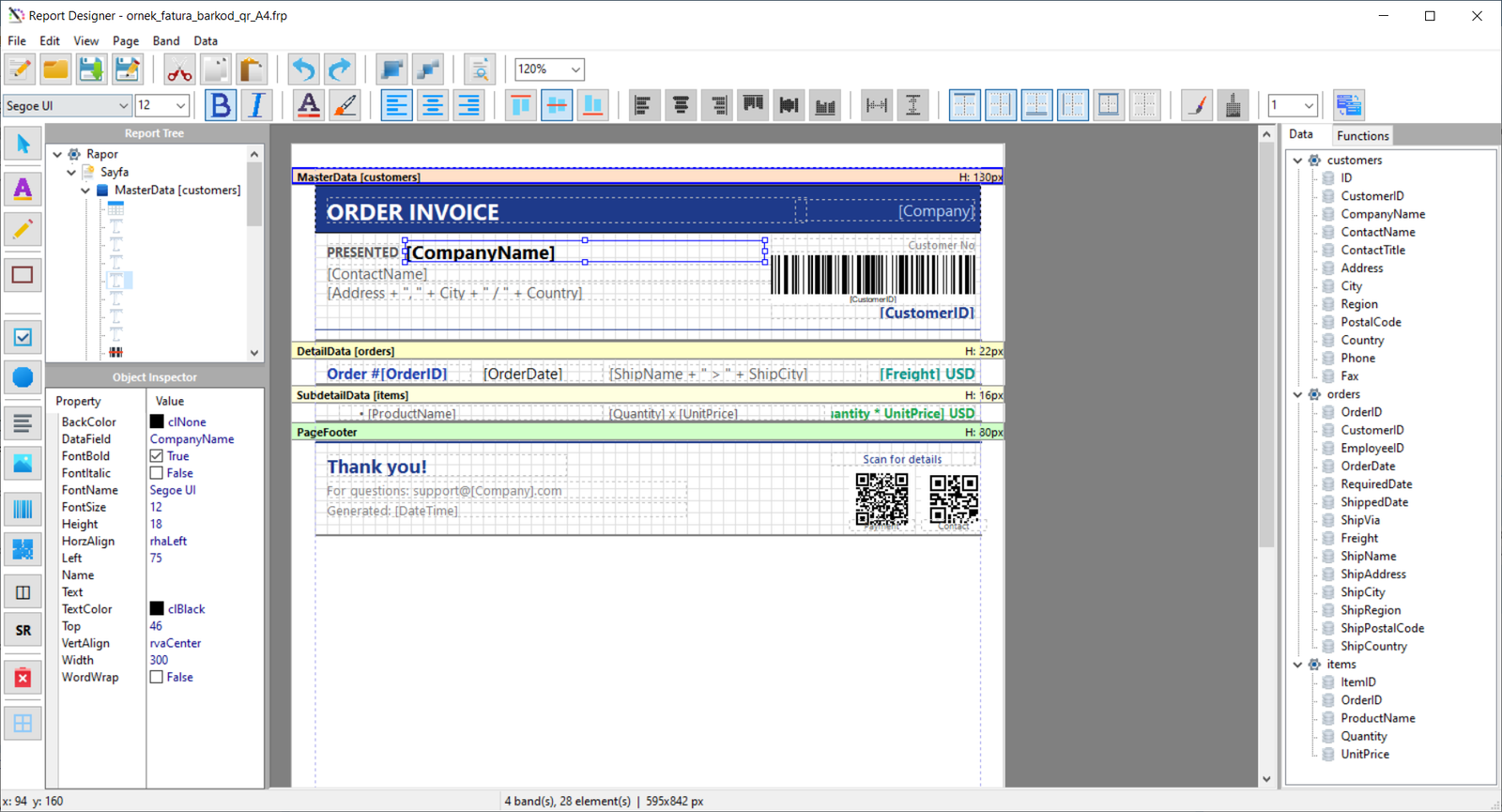1502x812 pixels.
Task: Undo the last action
Action: click(x=303, y=69)
